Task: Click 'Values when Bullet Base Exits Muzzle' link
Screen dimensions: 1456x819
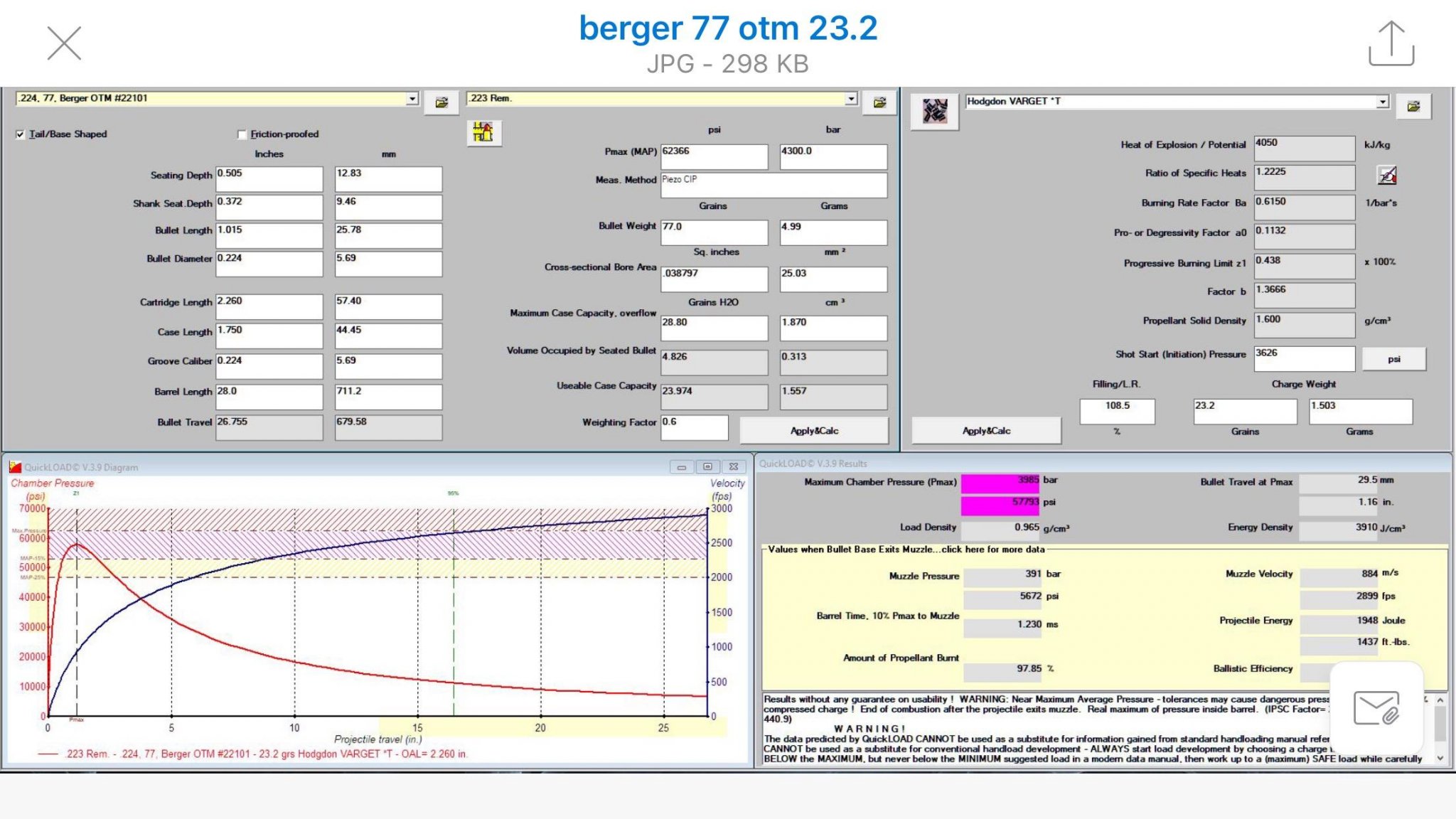Action: (906, 550)
